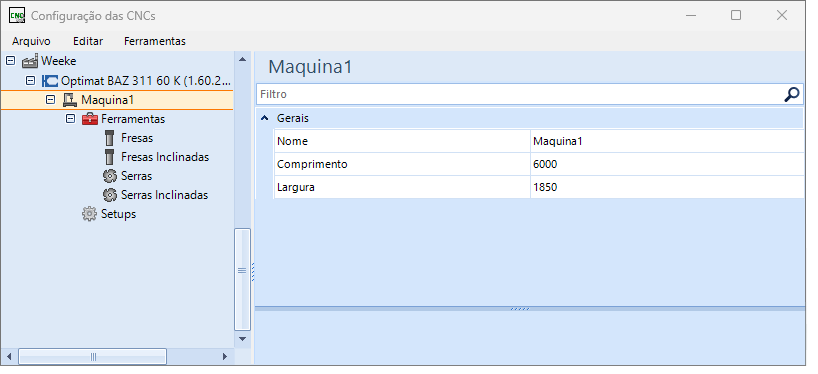Image resolution: width=818 pixels, height=374 pixels.
Task: Click the Filtro search input field
Action: tap(521, 94)
